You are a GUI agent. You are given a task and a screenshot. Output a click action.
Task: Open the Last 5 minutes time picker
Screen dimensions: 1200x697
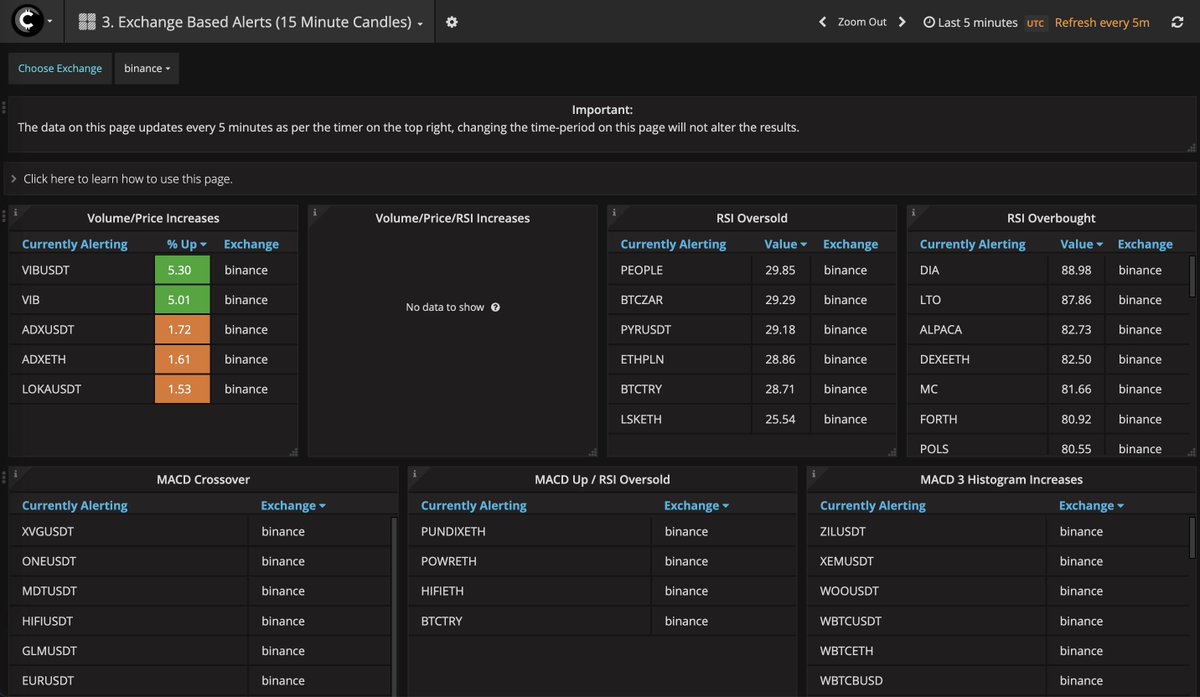(x=970, y=22)
